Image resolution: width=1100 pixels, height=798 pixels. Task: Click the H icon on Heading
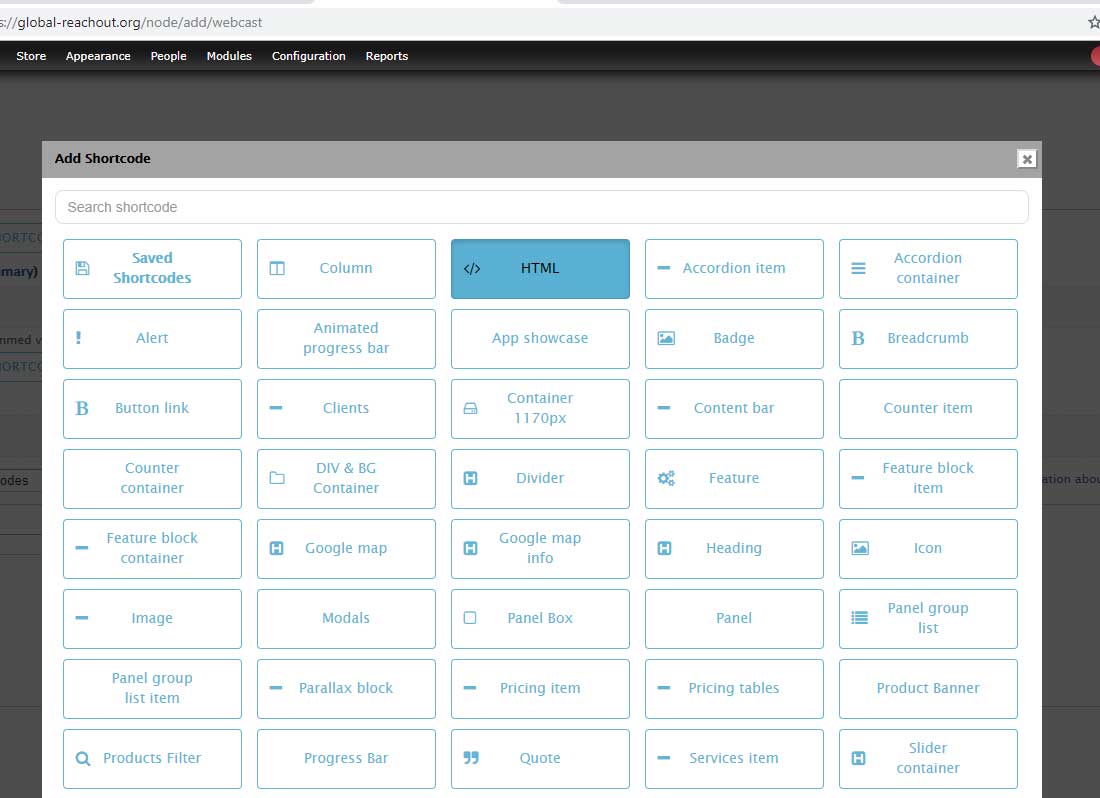(x=664, y=548)
